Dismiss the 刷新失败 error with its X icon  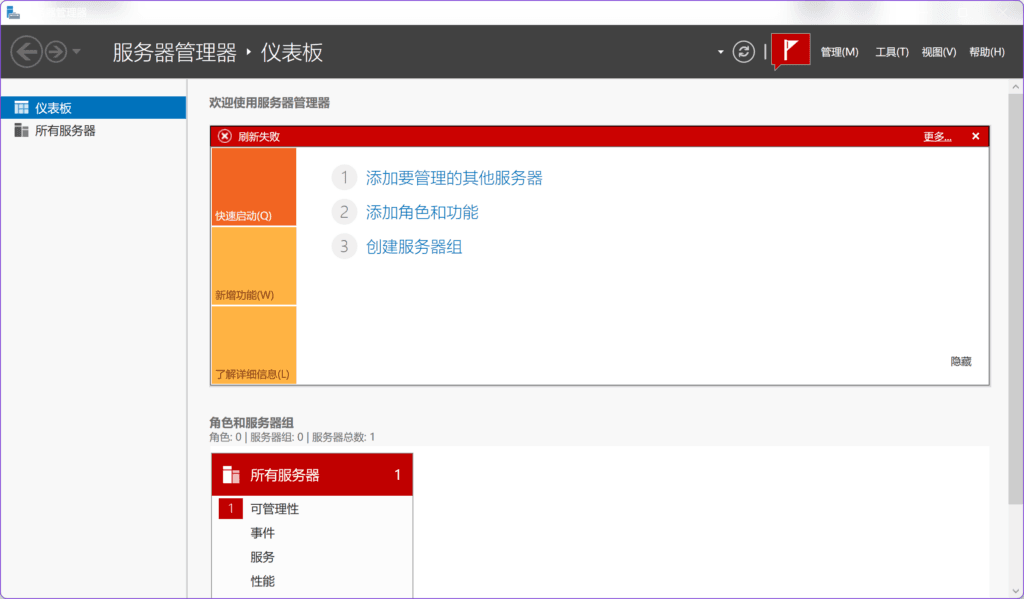(975, 136)
